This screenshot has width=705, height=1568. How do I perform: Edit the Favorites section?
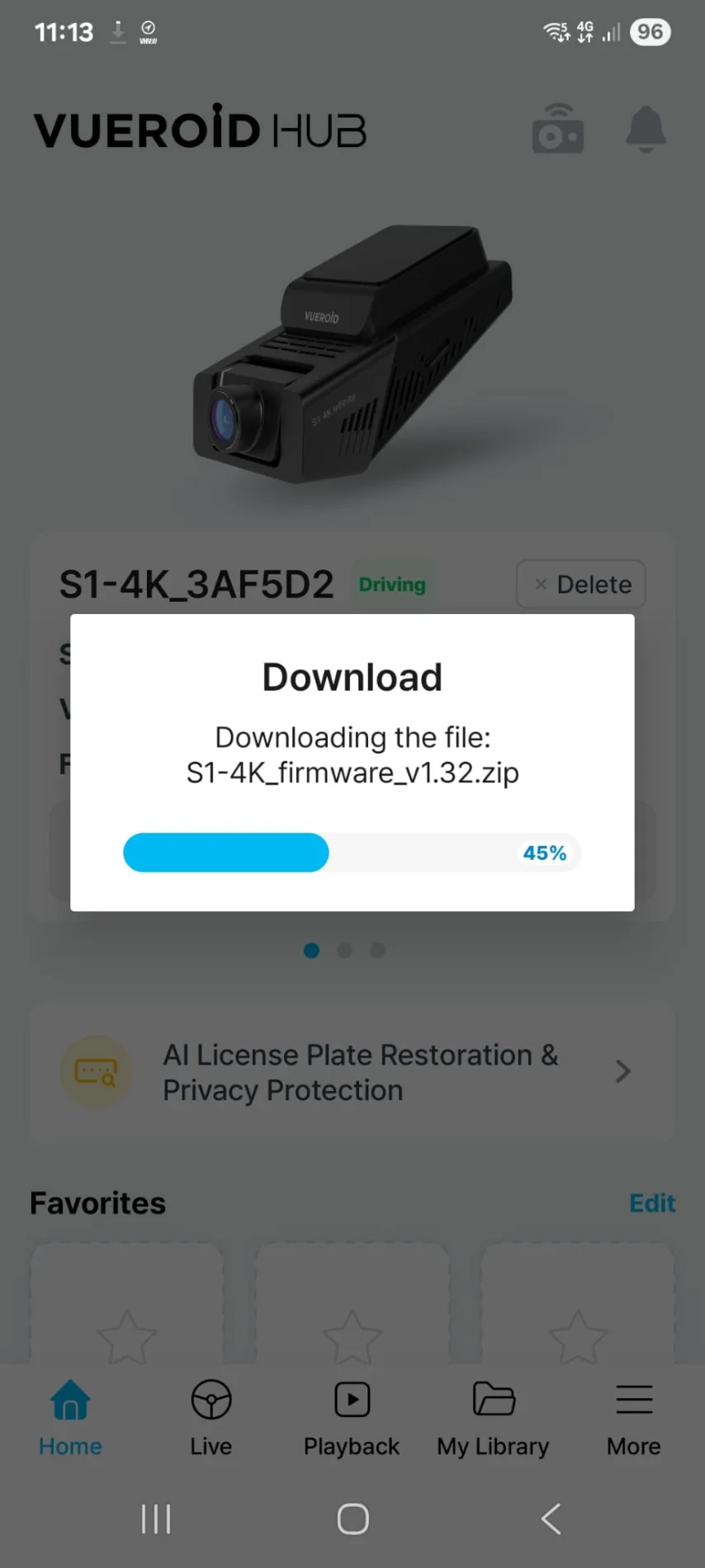pos(652,1203)
